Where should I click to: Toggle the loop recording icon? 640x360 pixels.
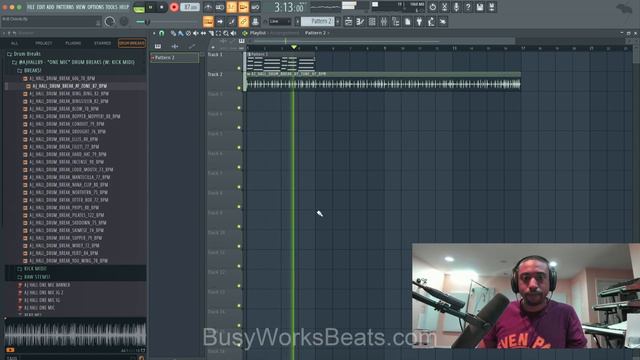(255, 7)
